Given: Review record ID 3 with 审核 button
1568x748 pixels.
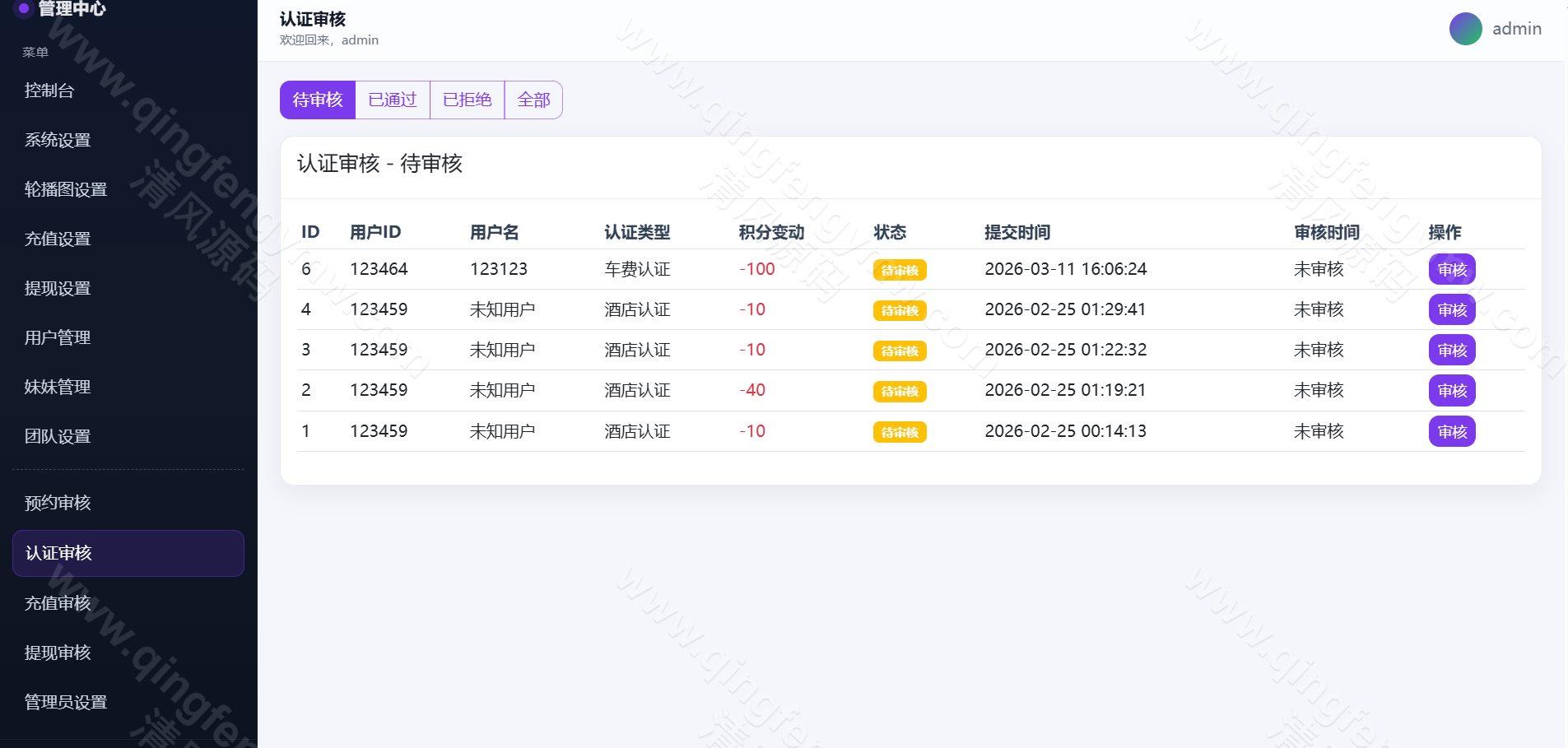Looking at the screenshot, I should pos(1452,350).
